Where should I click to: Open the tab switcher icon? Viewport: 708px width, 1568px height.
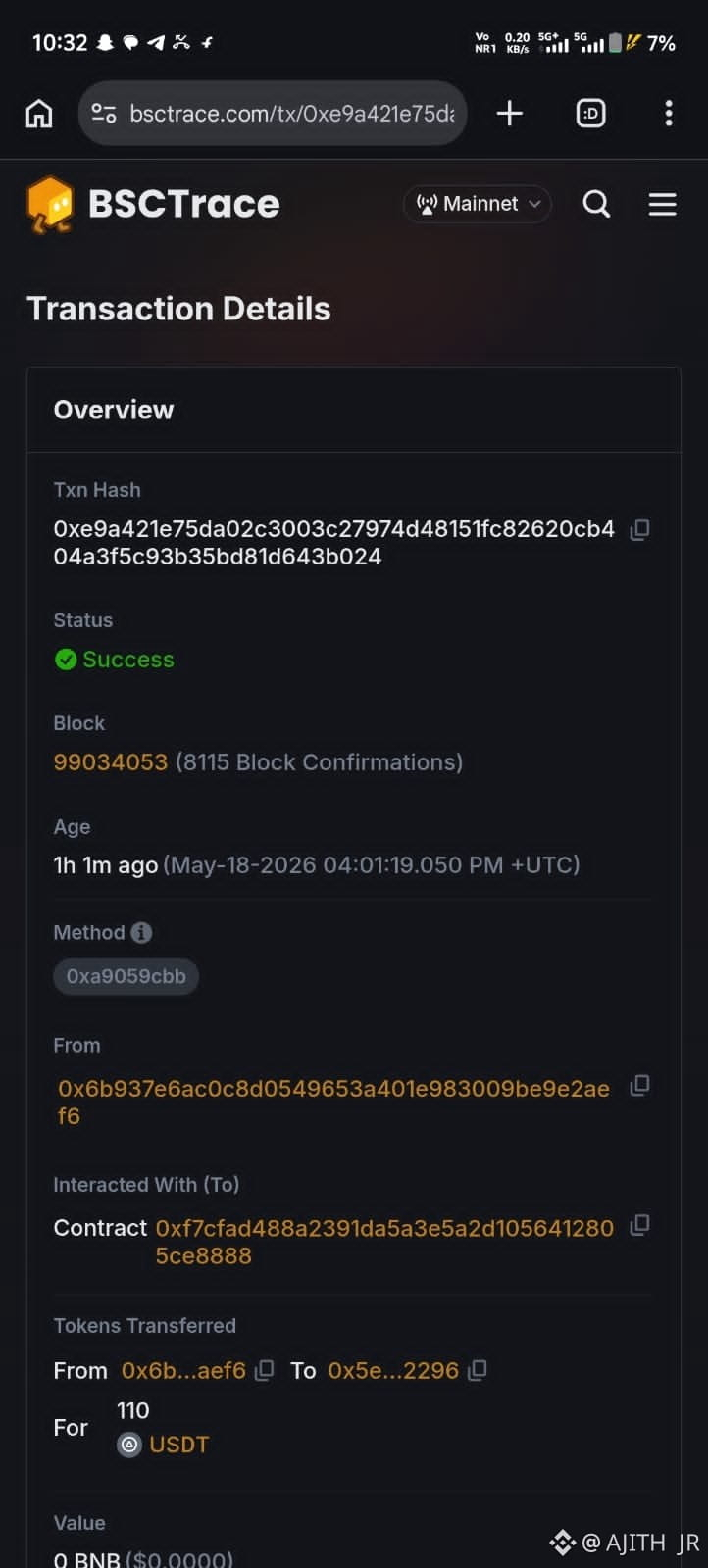(x=590, y=114)
